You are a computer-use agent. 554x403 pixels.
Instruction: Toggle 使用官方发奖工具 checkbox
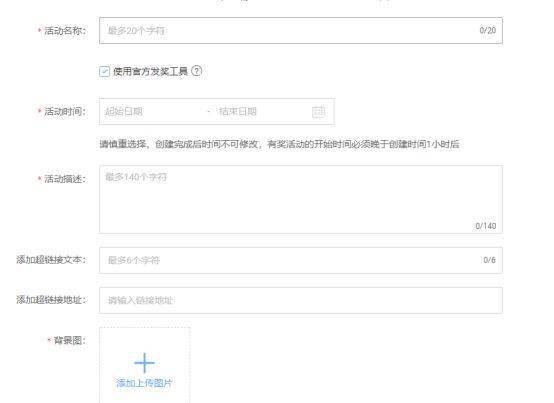pos(104,71)
